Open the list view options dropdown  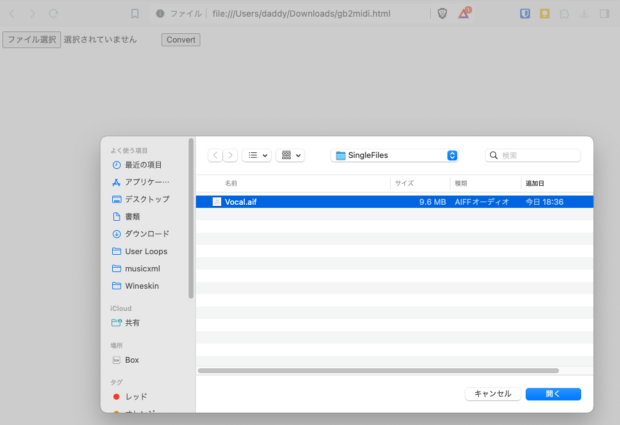point(257,156)
